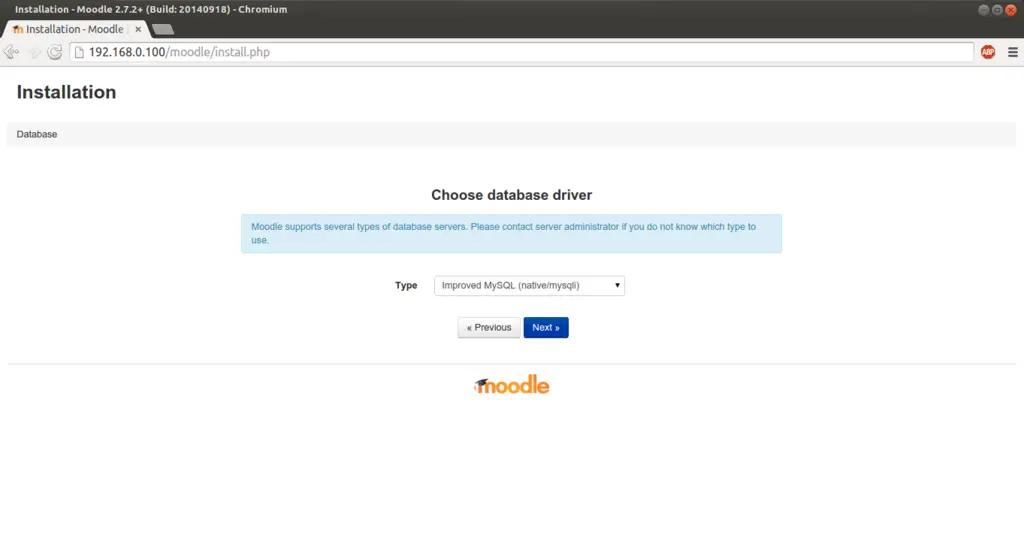Screen dimensions: 1024x535
Task: Click the Moodle supports several types info box
Action: [x=511, y=233]
